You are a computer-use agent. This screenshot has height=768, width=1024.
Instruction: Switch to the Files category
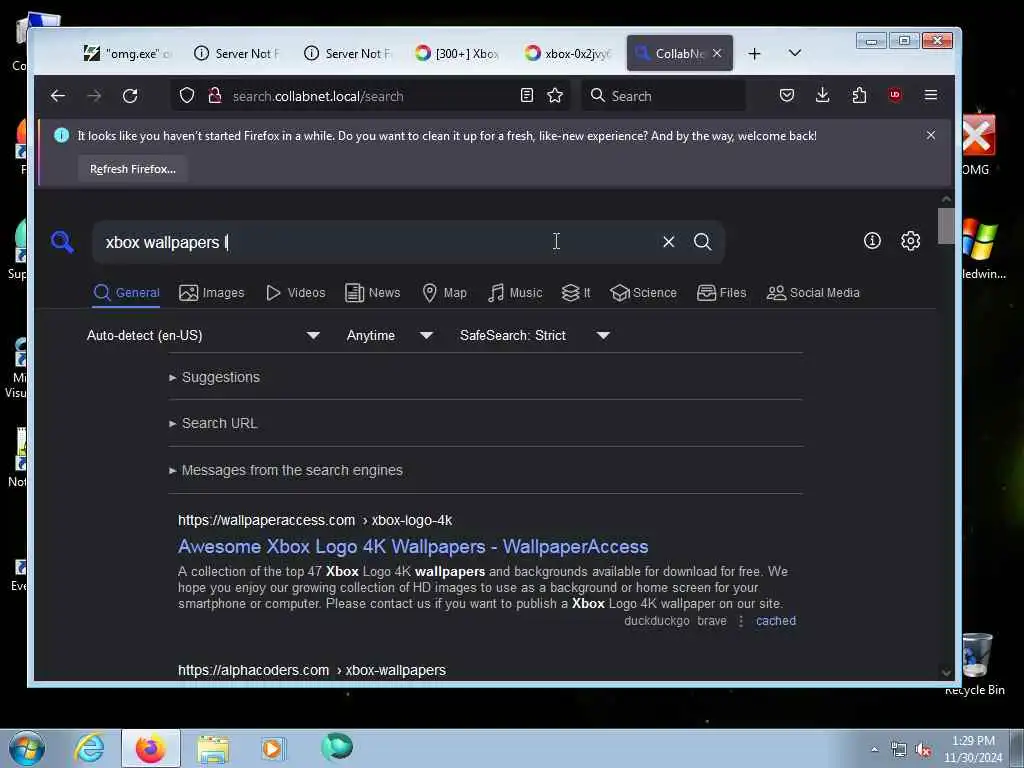point(722,293)
